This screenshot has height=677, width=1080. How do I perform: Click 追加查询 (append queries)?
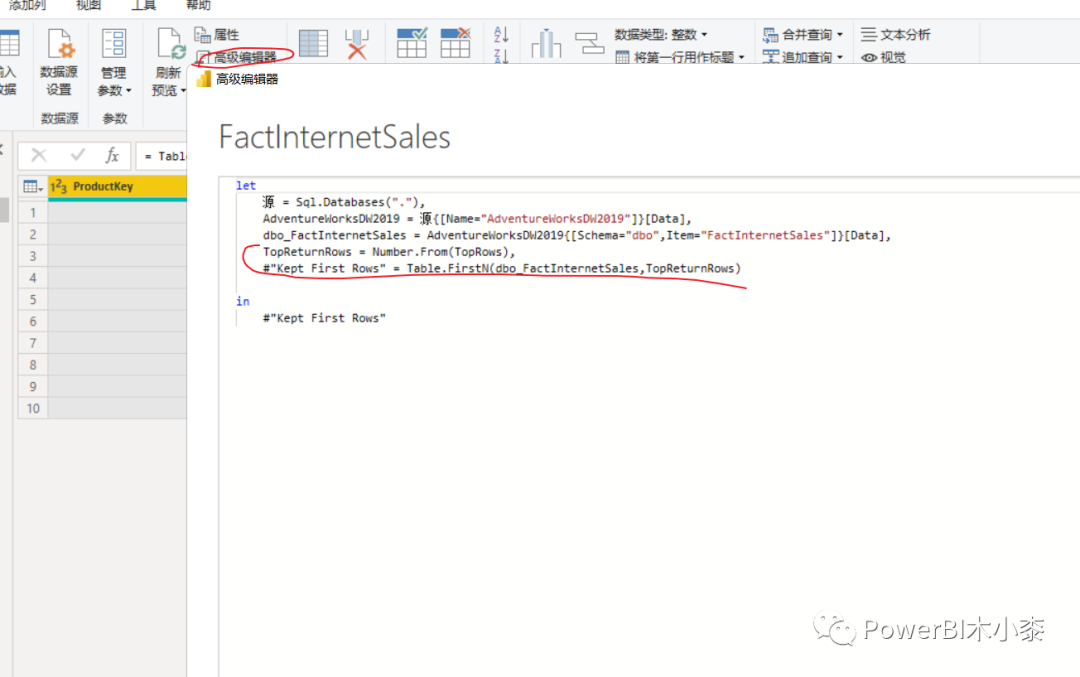803,57
